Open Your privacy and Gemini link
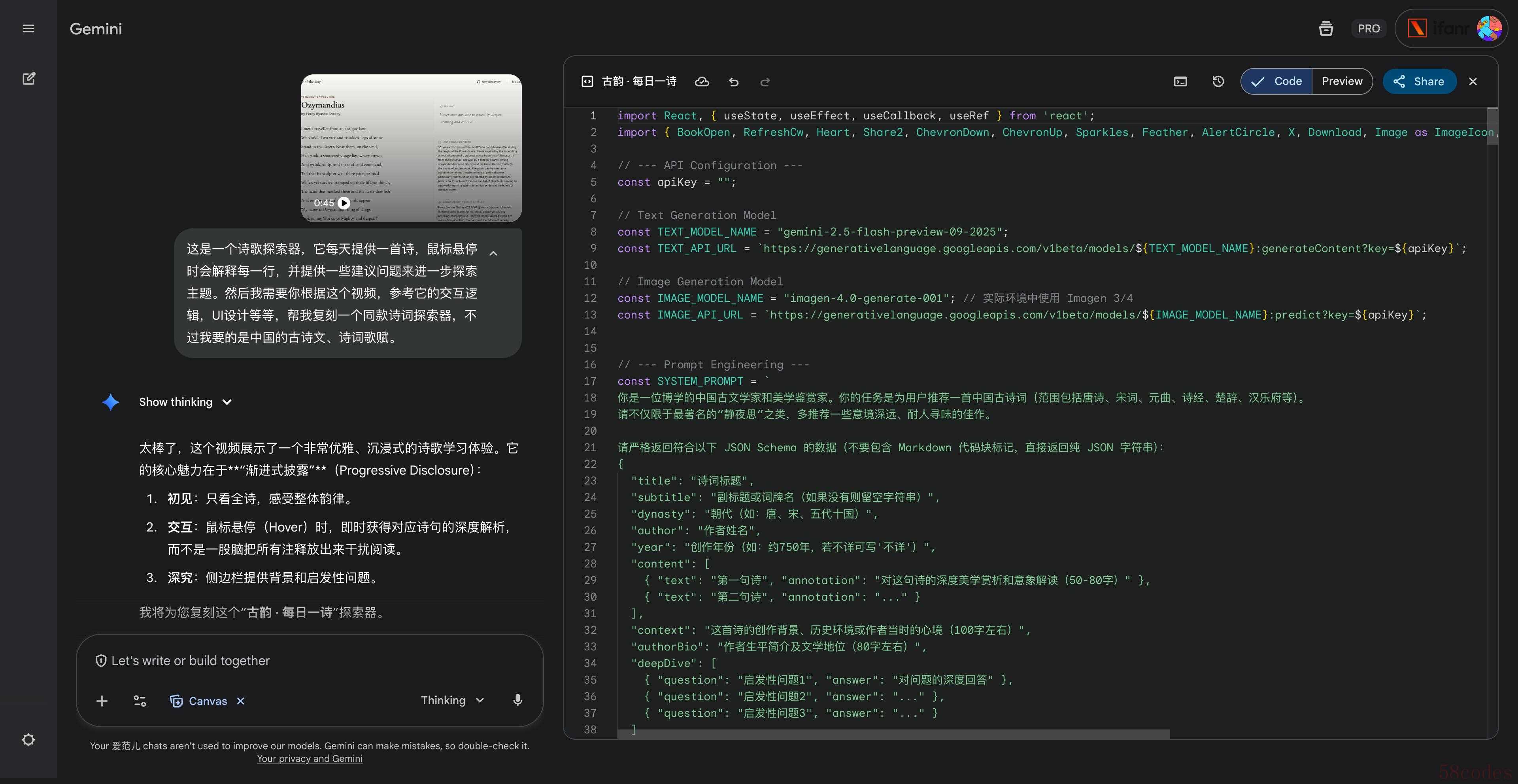 (x=310, y=759)
